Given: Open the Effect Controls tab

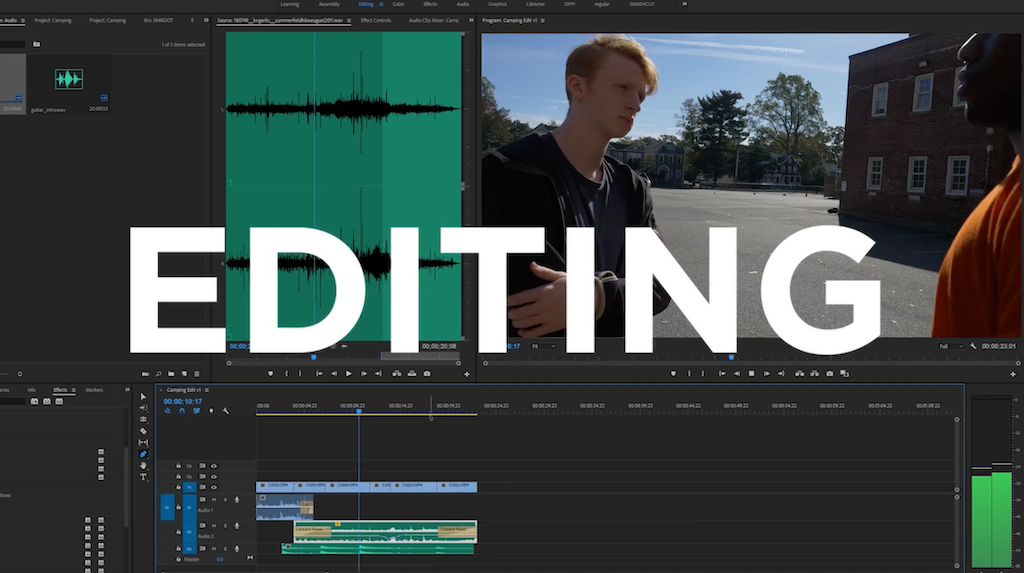Looking at the screenshot, I should click(376, 20).
